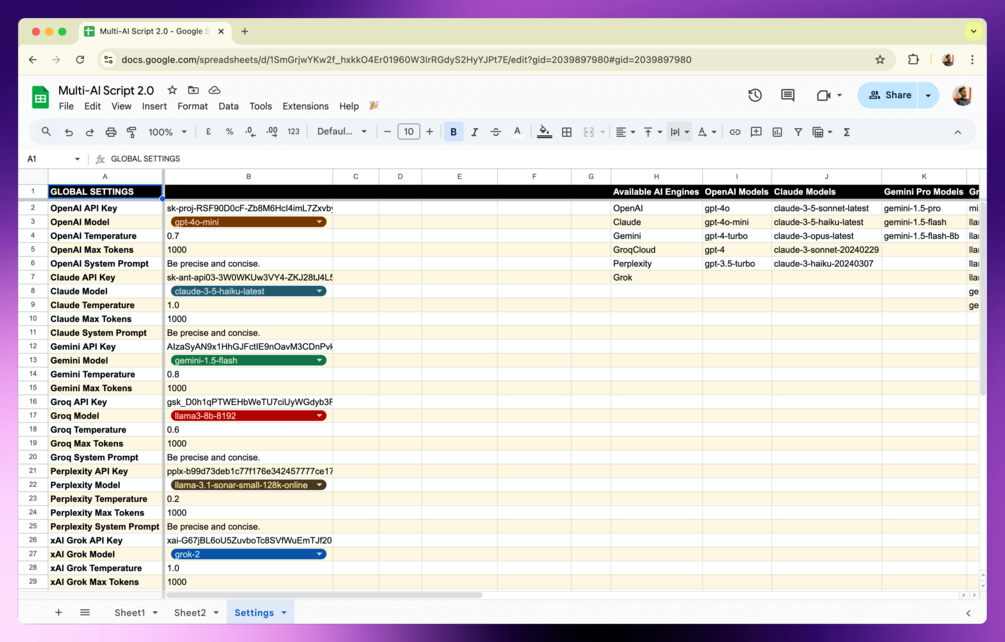This screenshot has height=642, width=1005.
Task: Click the browser reload button
Action: click(80, 60)
